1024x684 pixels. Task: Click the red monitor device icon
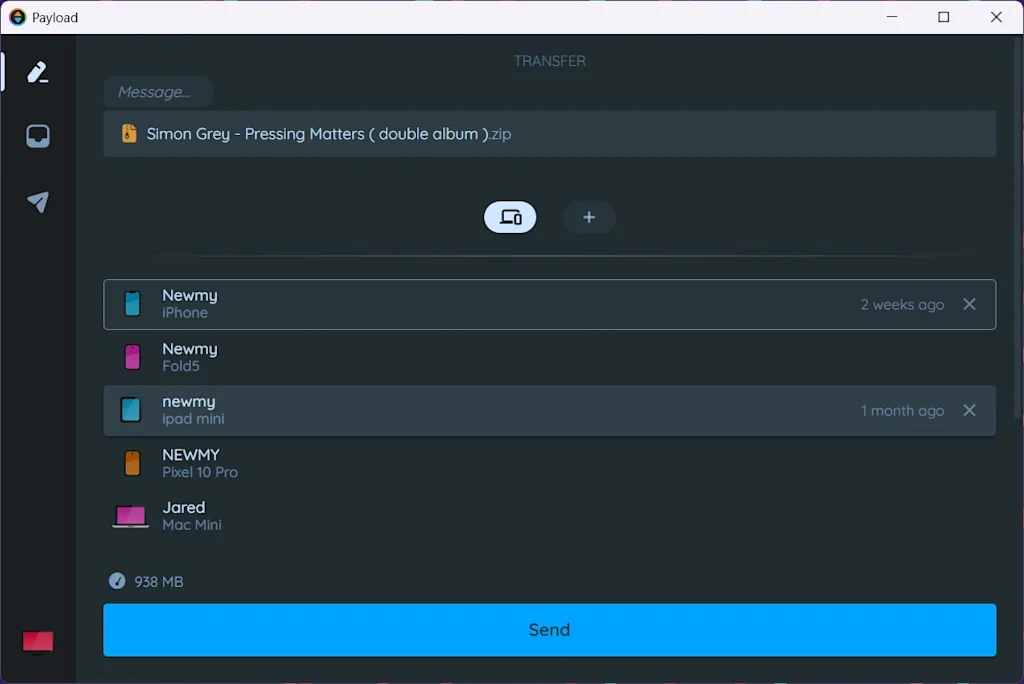[38, 642]
